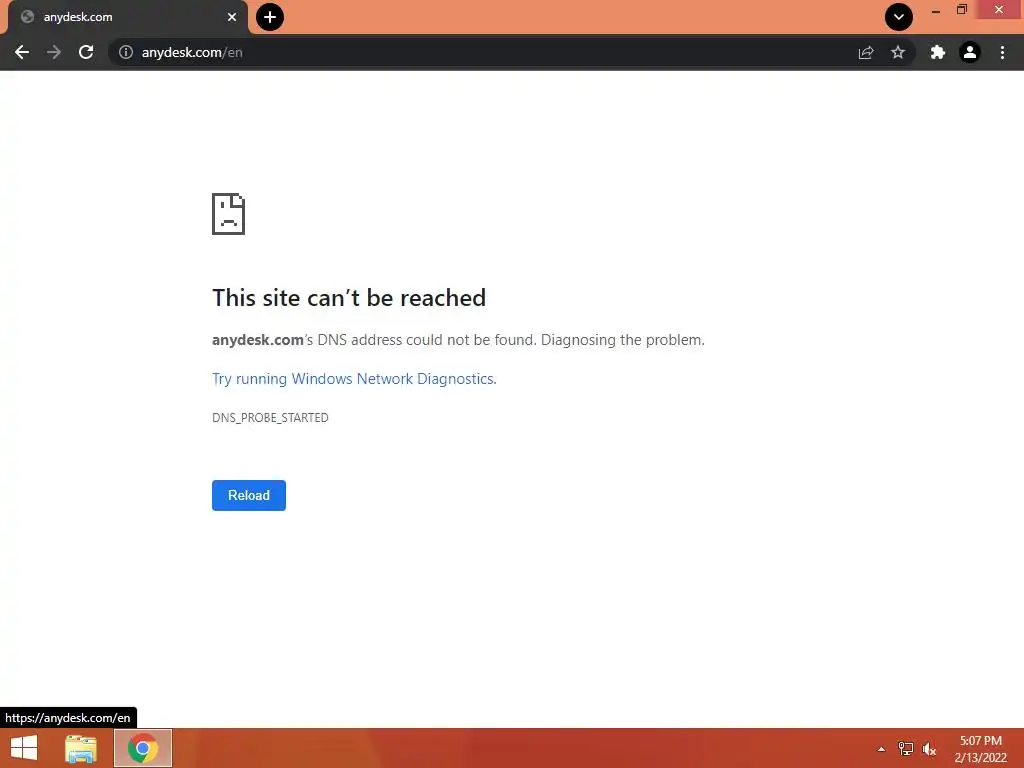Click the muted volume tray icon

[929, 749]
